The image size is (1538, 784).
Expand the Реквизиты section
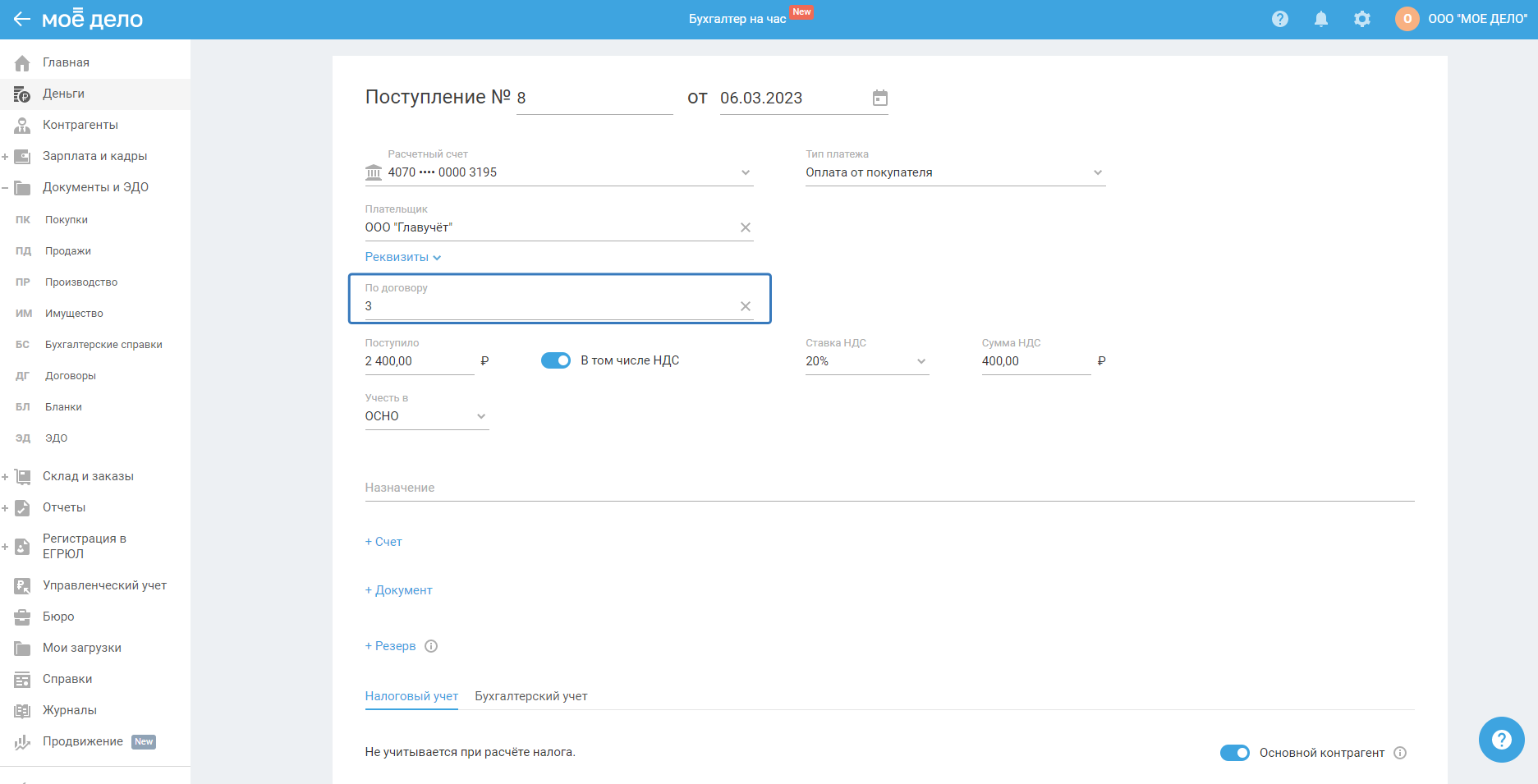pos(402,257)
